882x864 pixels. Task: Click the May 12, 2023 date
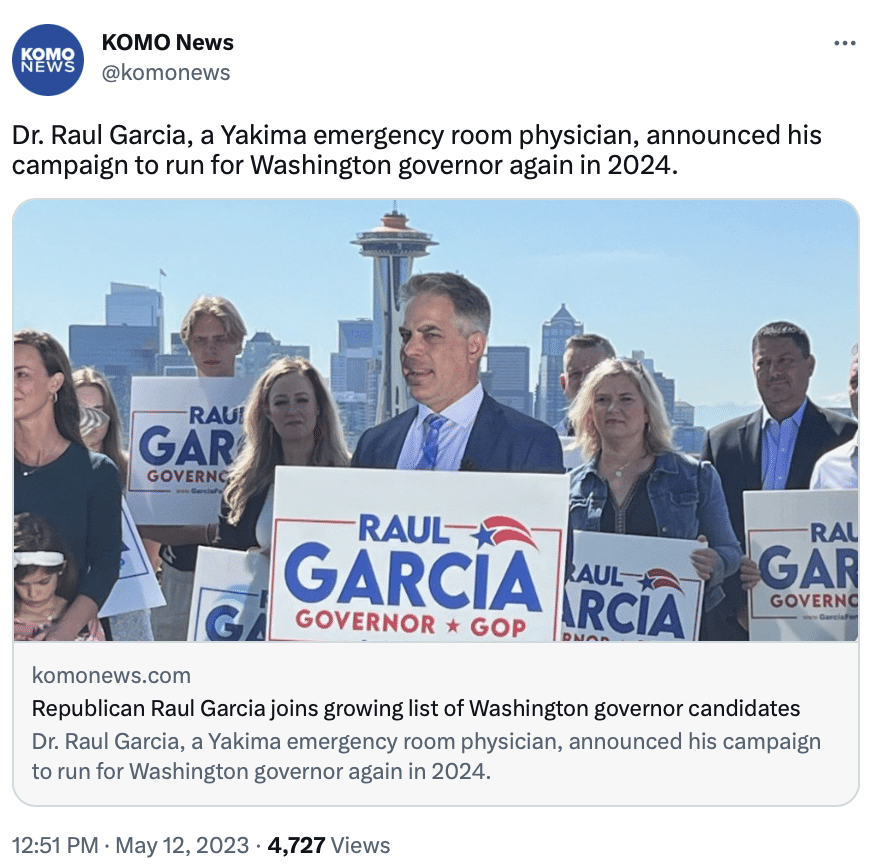click(182, 845)
